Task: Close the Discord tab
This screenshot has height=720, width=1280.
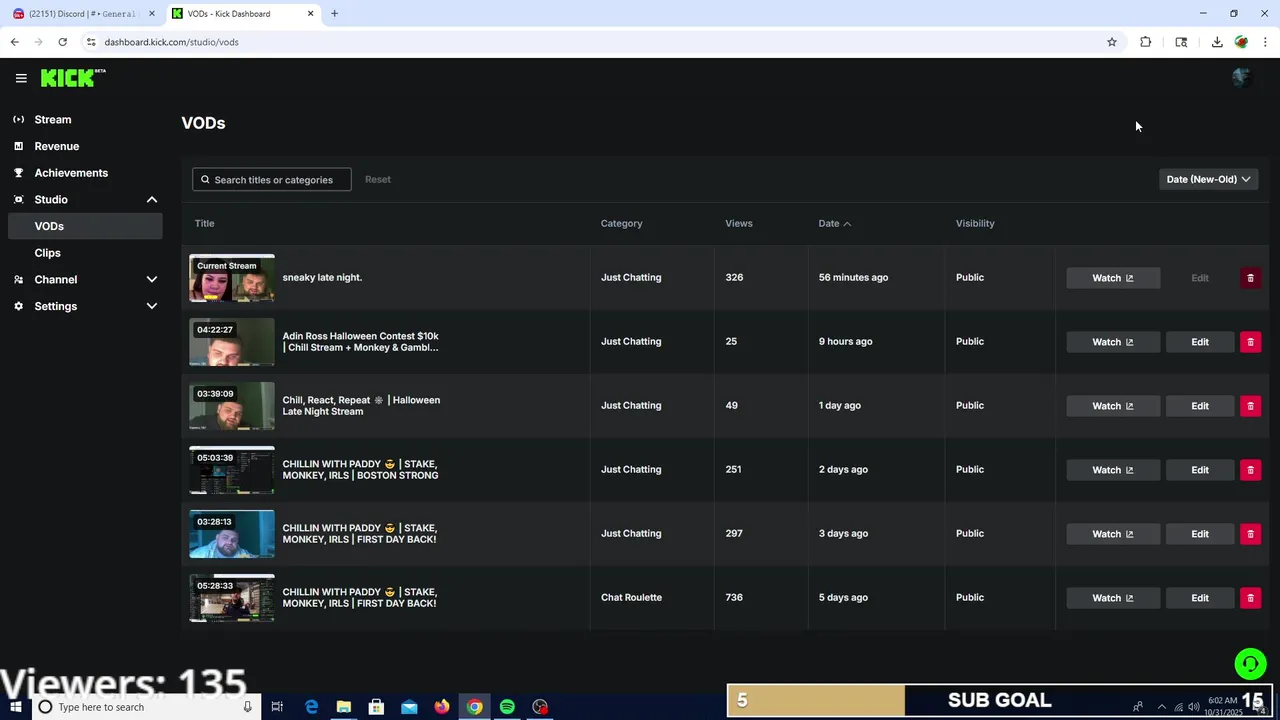Action: click(152, 14)
